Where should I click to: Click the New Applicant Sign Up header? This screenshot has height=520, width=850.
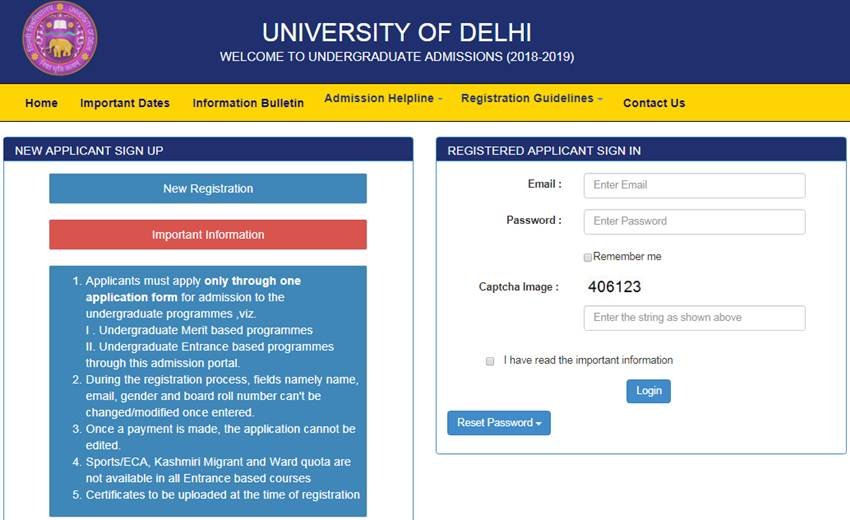pyautogui.click(x=89, y=151)
